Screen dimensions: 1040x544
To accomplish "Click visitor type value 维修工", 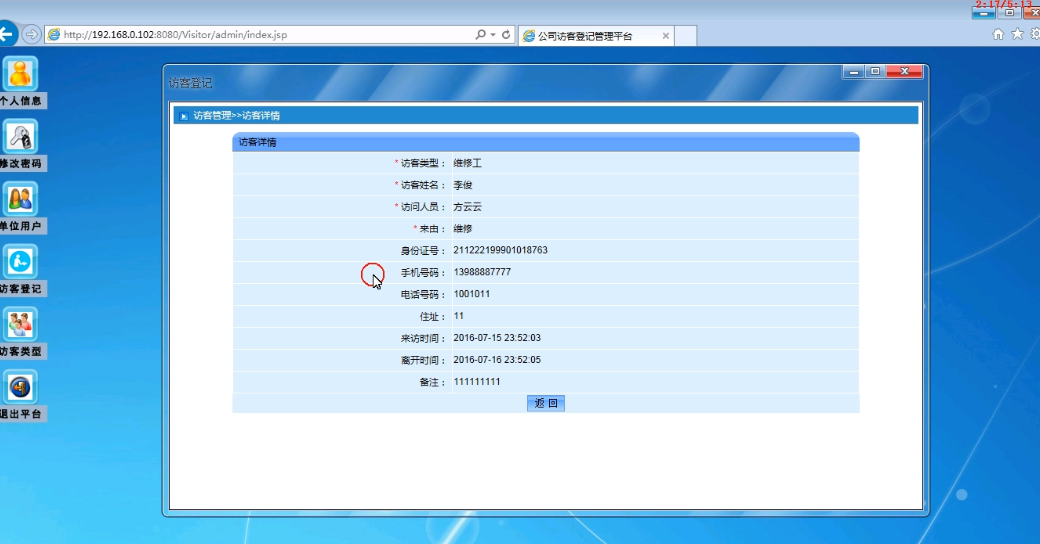I will [467, 163].
